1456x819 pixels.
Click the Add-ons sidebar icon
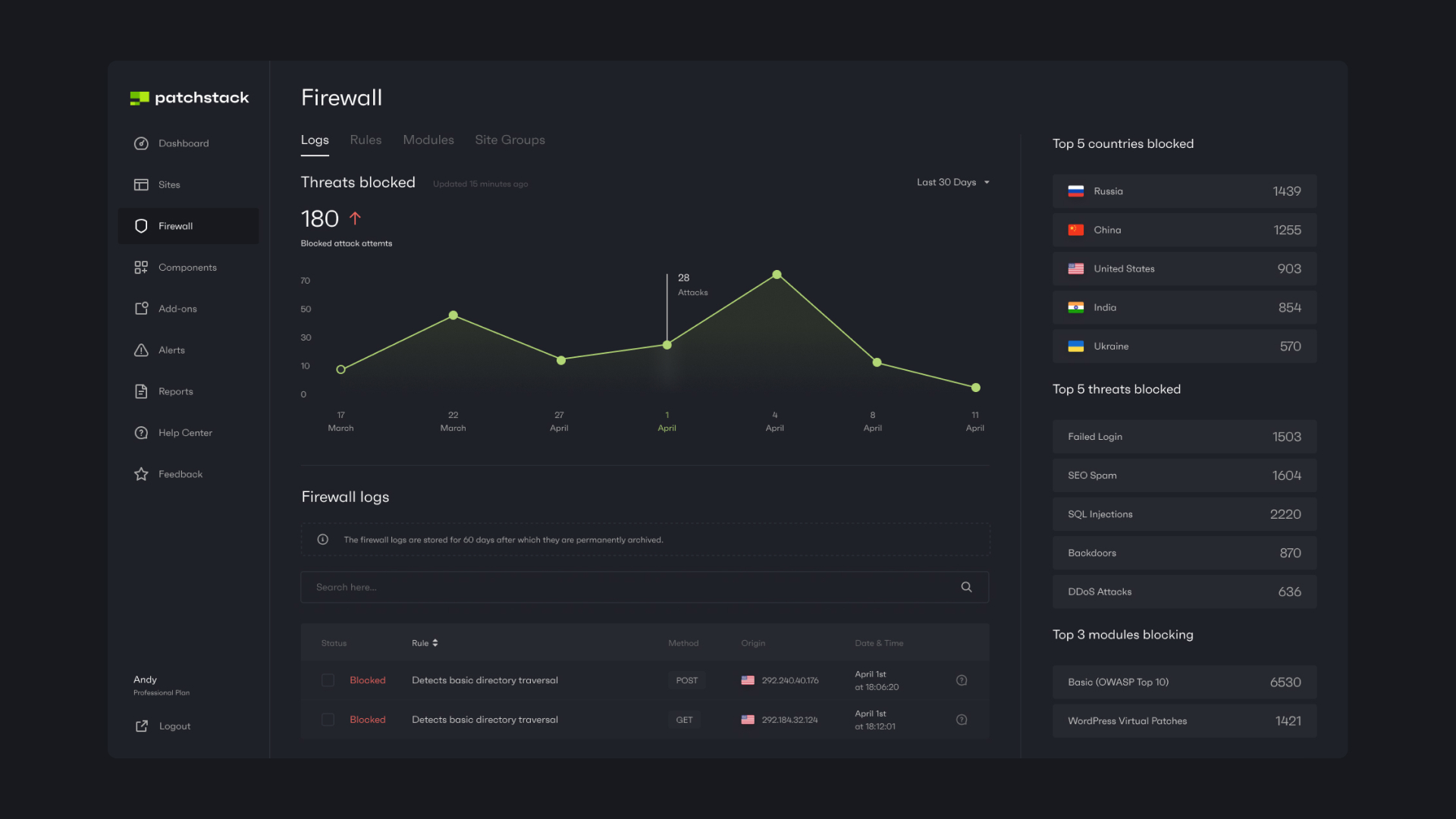pos(140,309)
